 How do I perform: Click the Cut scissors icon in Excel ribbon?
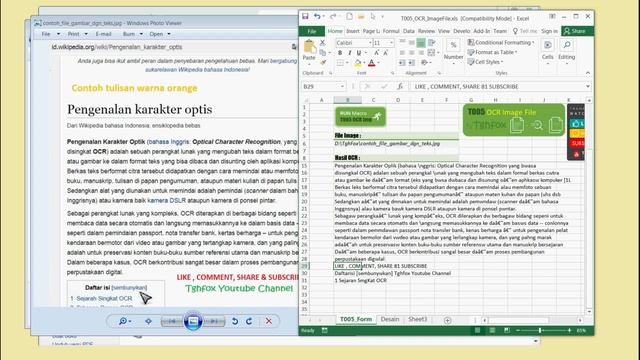click(322, 42)
